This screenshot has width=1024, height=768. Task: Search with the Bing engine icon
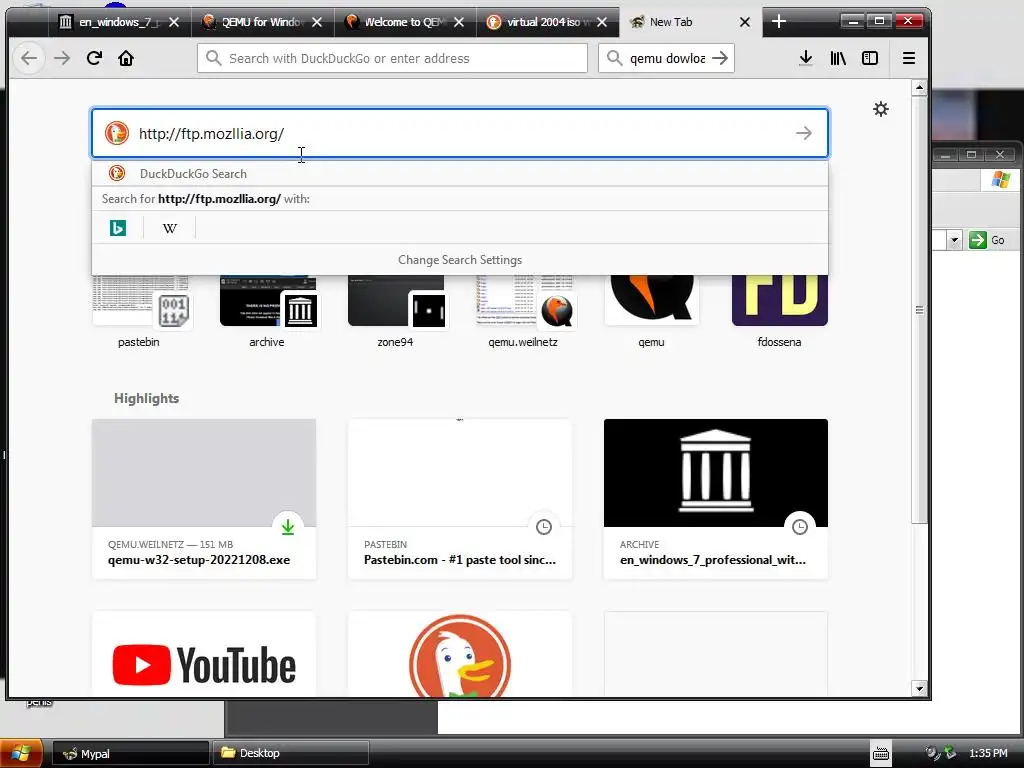click(x=118, y=228)
